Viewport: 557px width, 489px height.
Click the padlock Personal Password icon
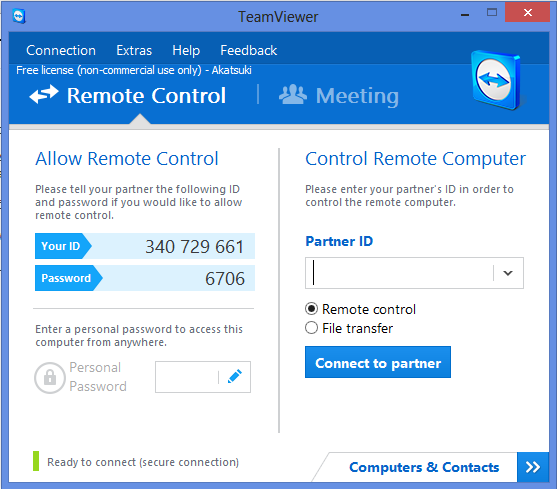click(50, 377)
